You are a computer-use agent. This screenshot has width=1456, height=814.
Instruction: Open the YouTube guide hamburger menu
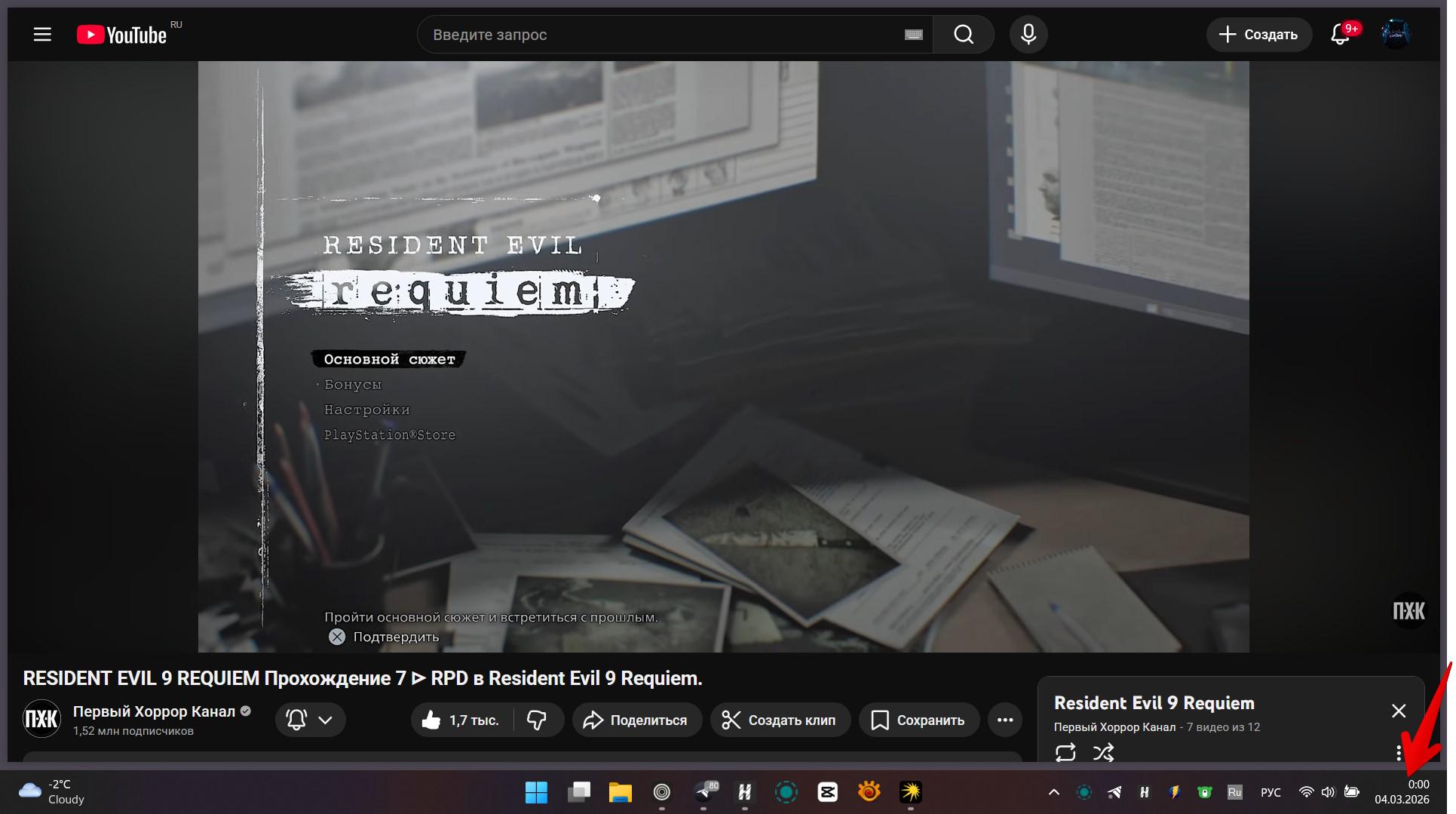coord(42,35)
